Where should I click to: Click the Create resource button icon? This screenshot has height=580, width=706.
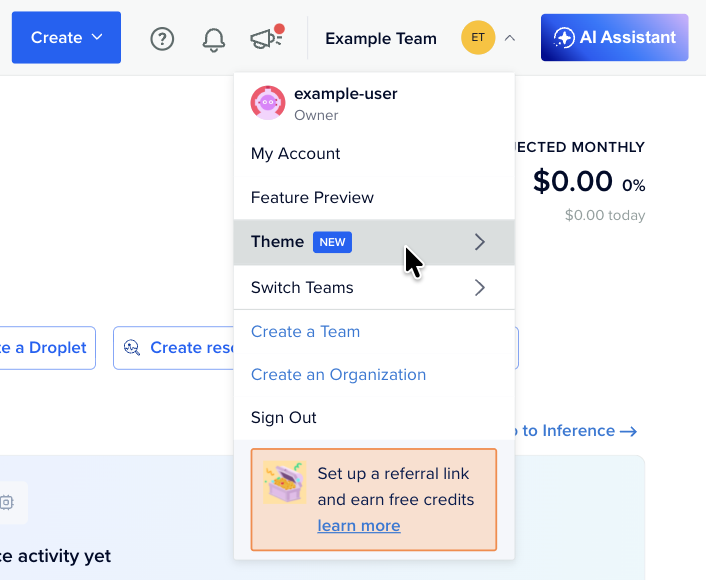[132, 348]
